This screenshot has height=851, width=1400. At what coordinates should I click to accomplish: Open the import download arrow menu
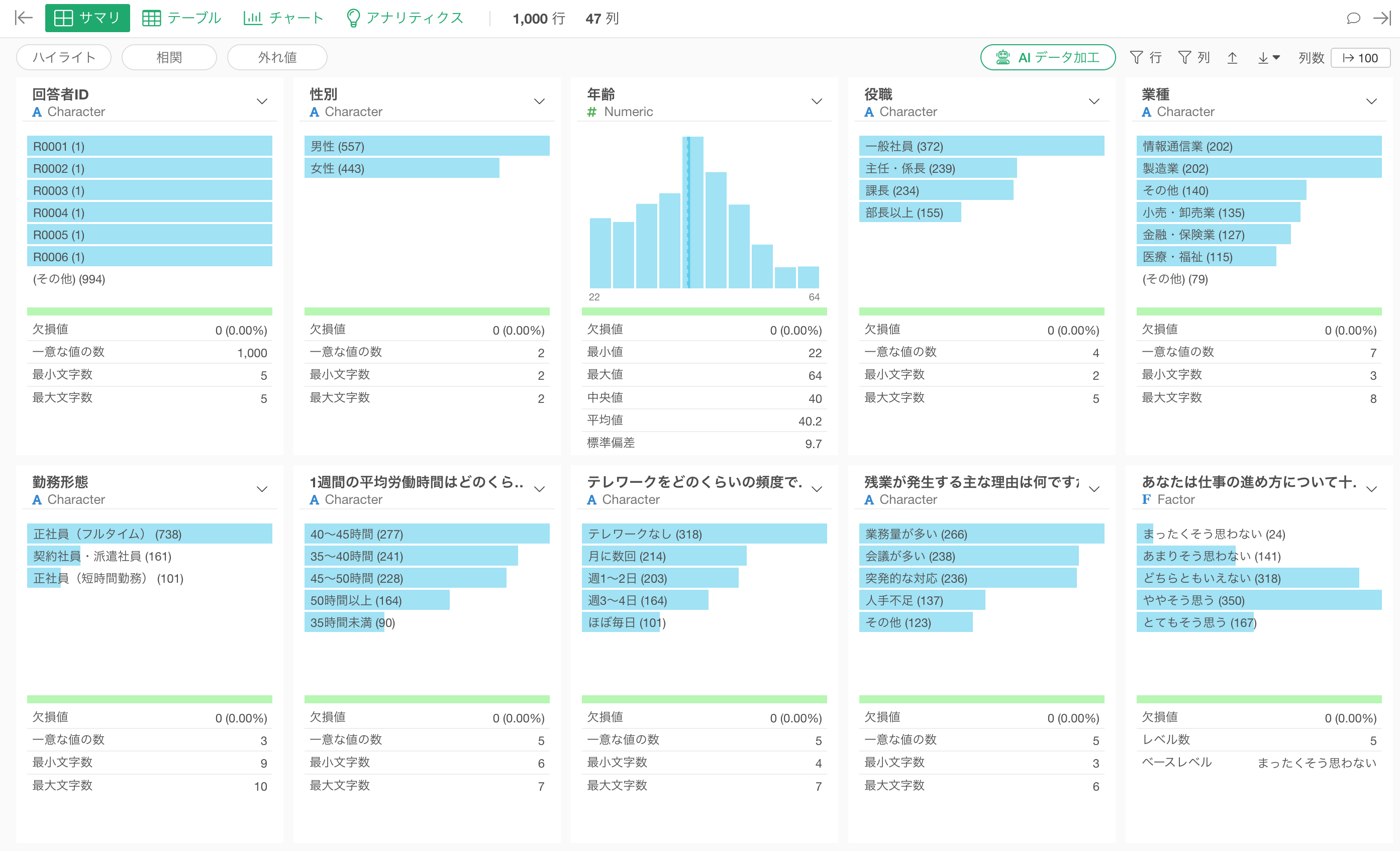coord(1268,57)
